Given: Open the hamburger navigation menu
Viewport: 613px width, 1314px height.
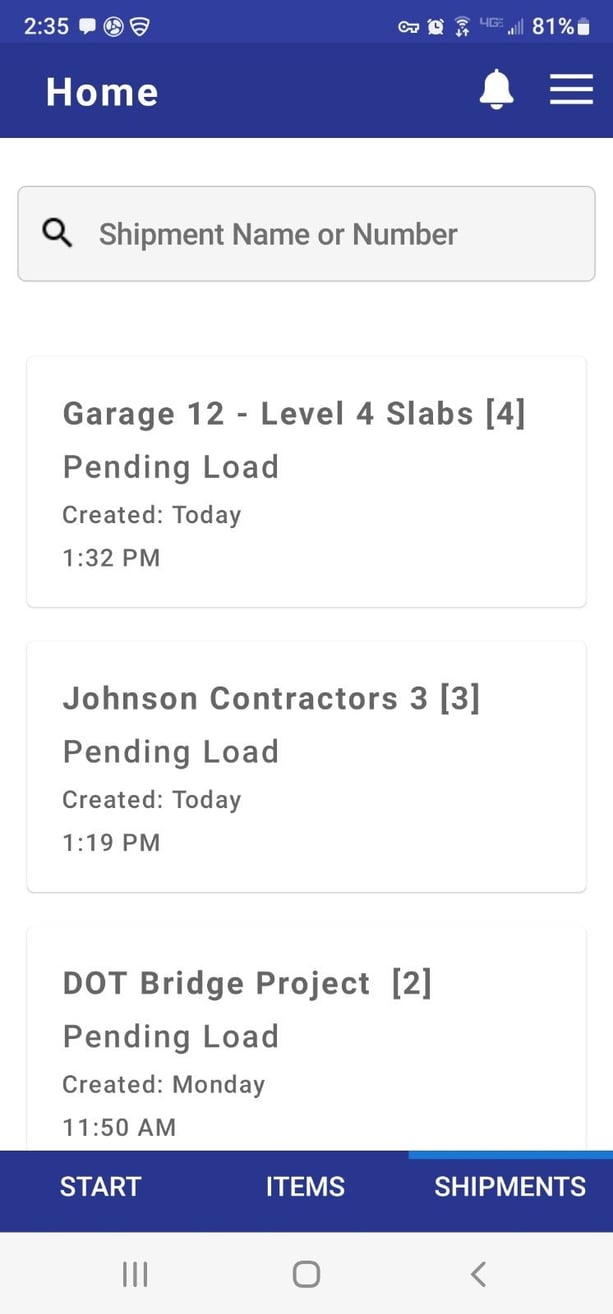Looking at the screenshot, I should [571, 90].
